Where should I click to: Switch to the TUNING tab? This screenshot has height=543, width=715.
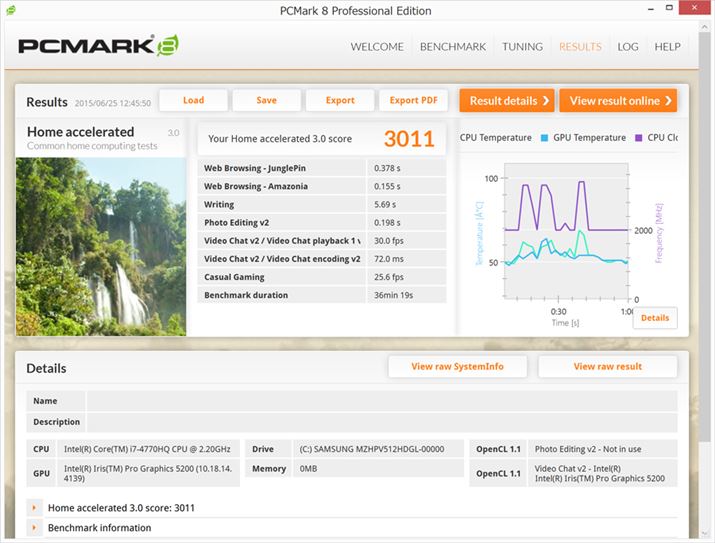tap(522, 47)
